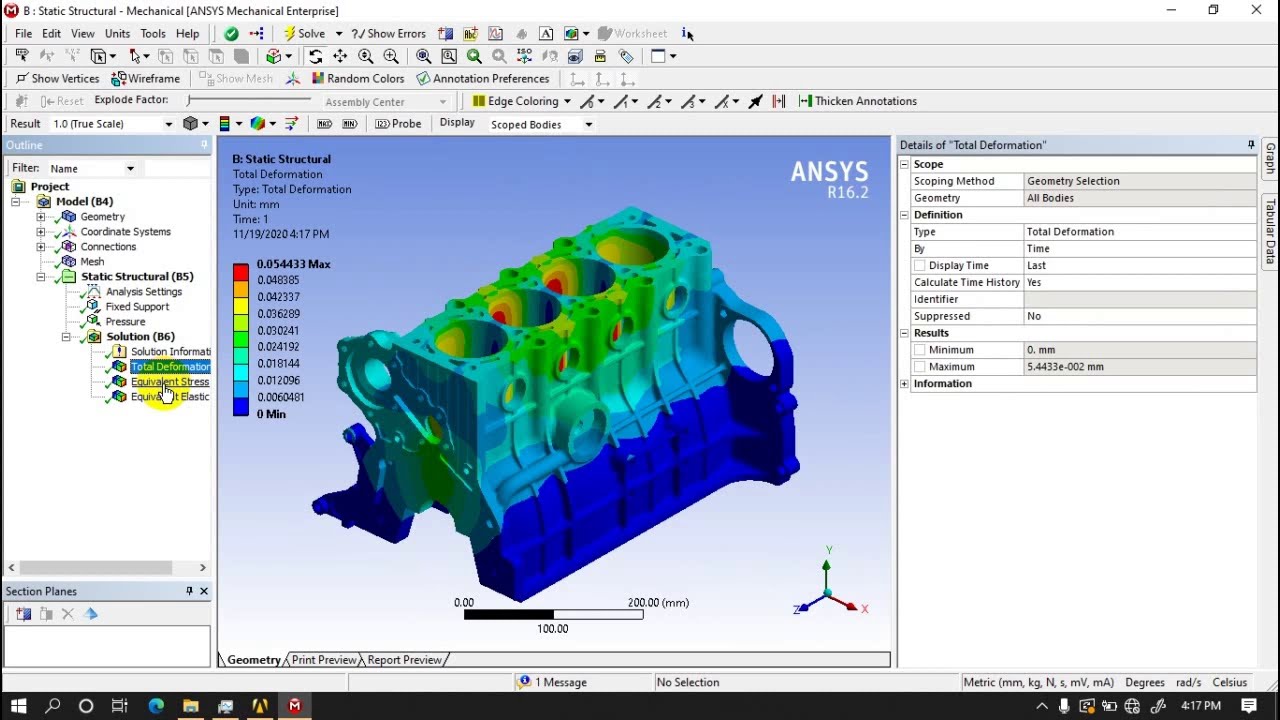Open the Help menu
The image size is (1280, 720).
tap(188, 33)
